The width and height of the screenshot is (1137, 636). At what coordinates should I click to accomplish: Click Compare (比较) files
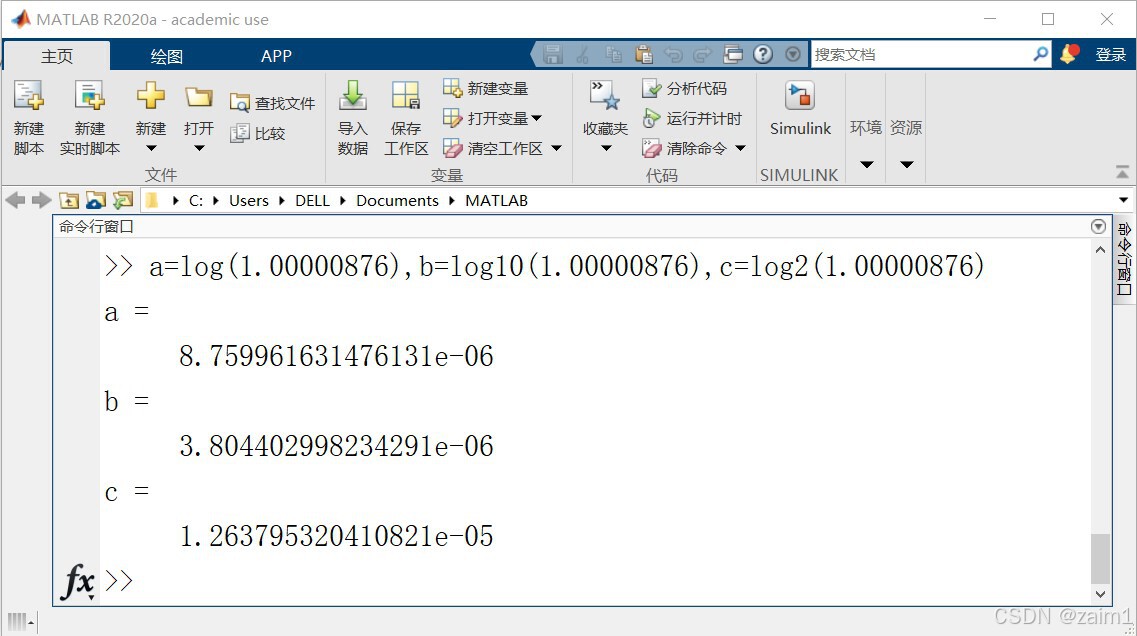(257, 133)
